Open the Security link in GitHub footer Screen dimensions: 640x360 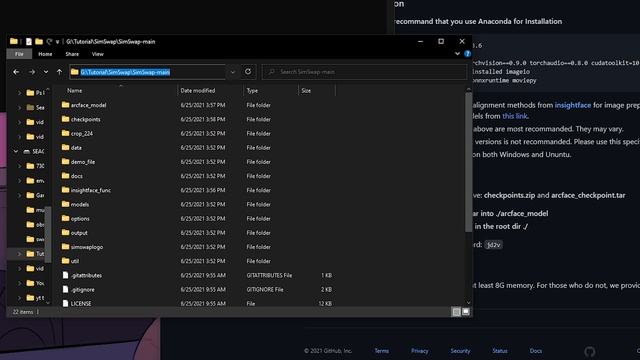(460, 351)
